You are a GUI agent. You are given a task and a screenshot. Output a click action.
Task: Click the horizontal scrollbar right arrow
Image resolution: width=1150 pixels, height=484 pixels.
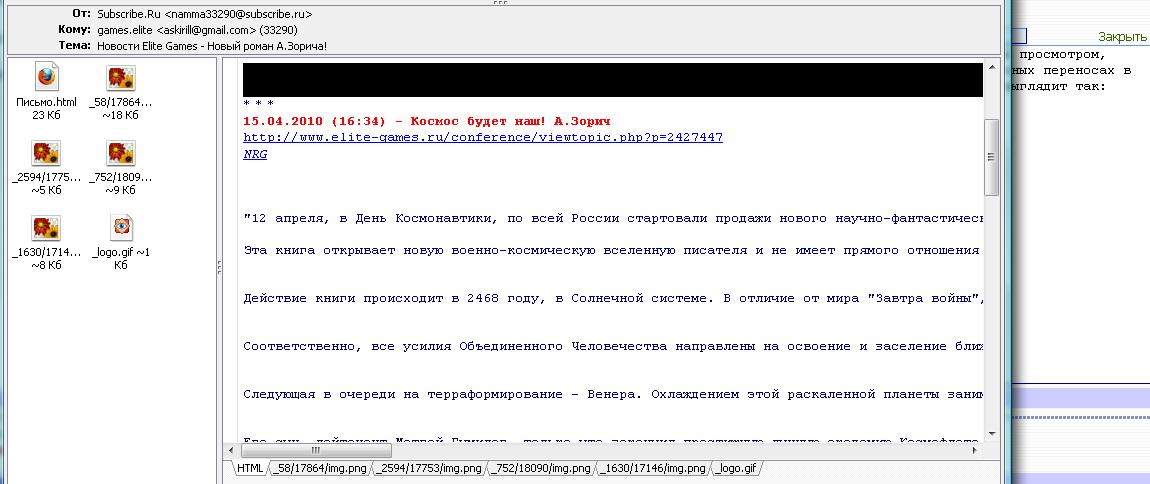976,450
